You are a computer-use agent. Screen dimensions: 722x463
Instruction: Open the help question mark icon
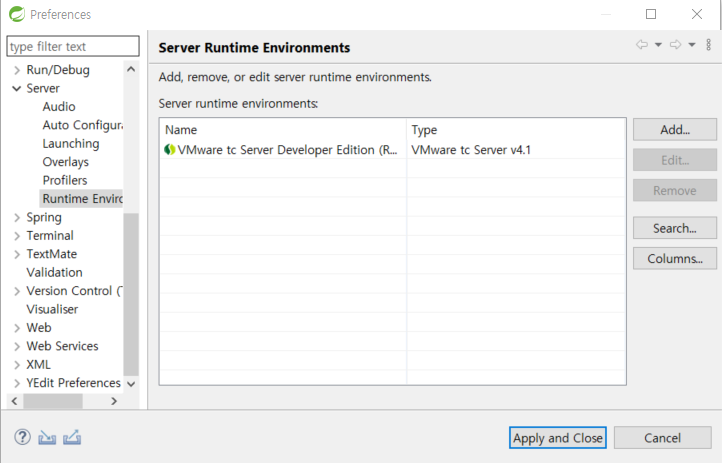[x=22, y=437]
